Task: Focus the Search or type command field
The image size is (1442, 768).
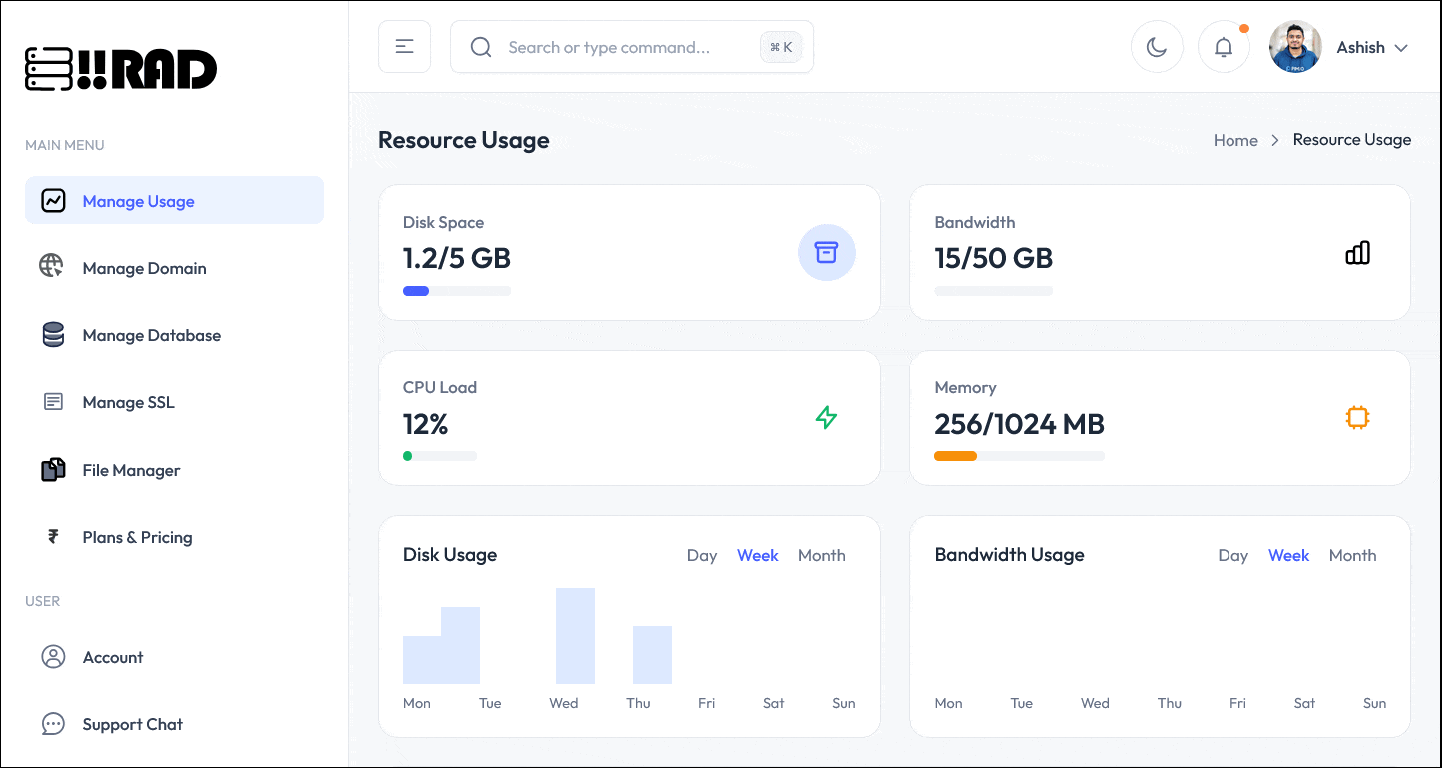Action: pos(630,47)
